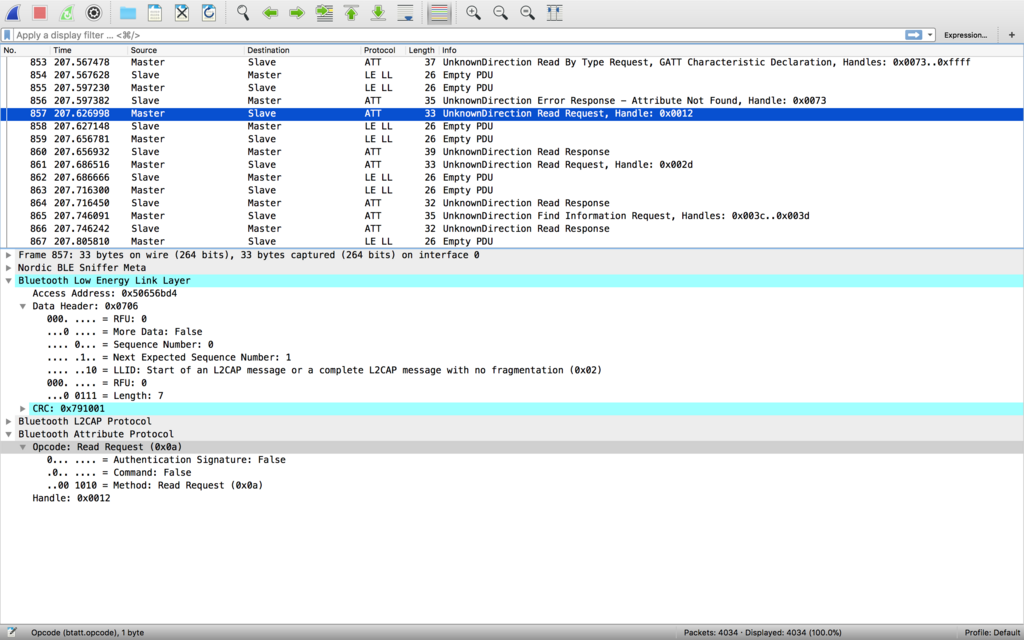The height and width of the screenshot is (640, 1024).
Task: Collapse Bluetooth Low Energy Link Layer
Action: coord(8,281)
